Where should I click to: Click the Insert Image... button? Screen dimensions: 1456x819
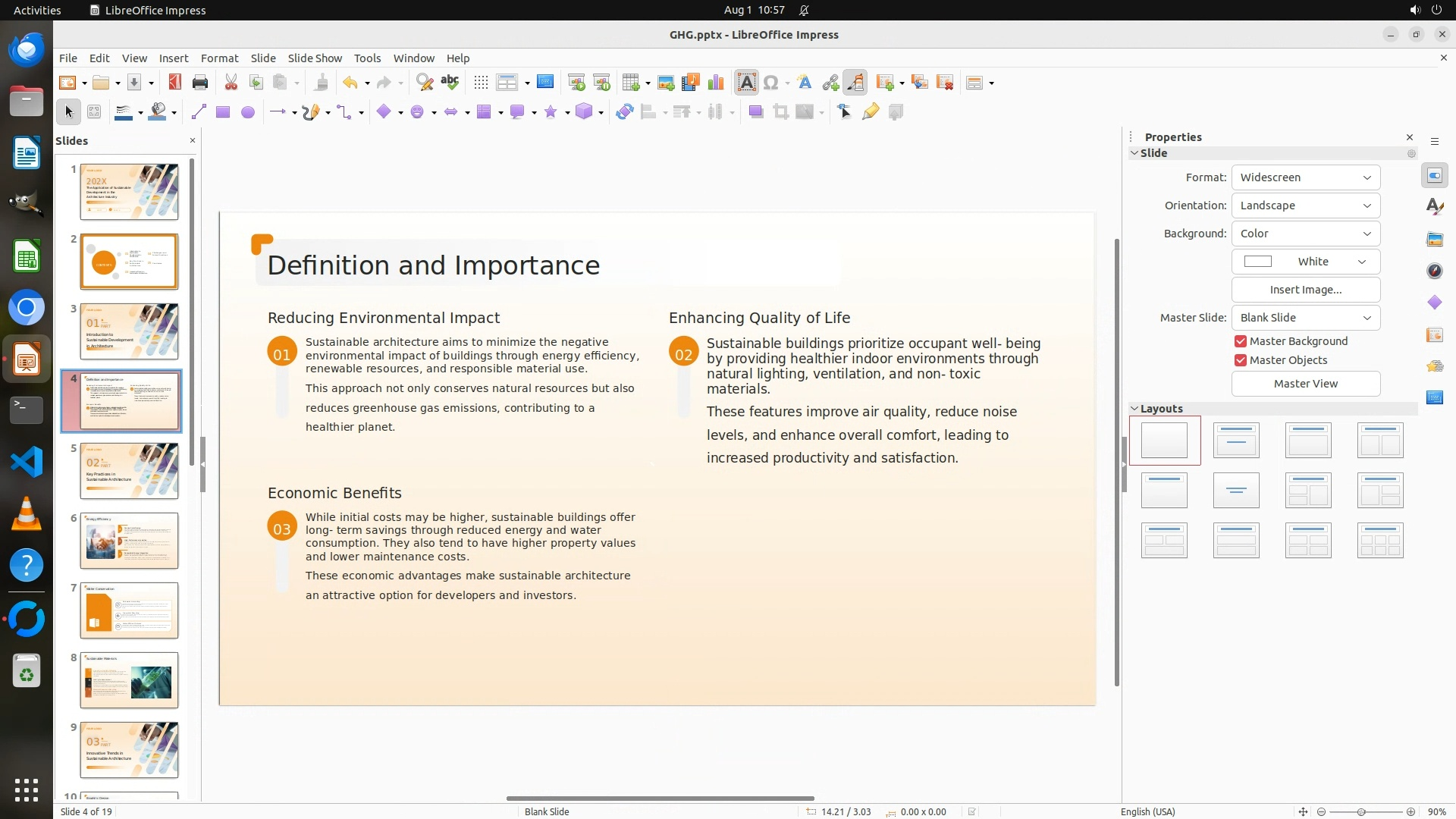point(1305,290)
